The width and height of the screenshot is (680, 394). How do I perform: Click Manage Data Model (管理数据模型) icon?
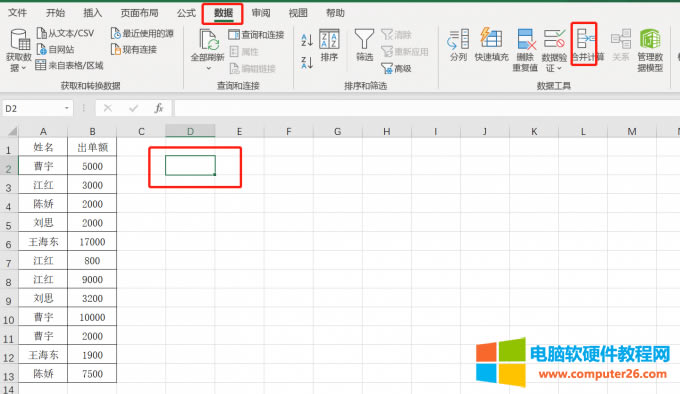[650, 39]
